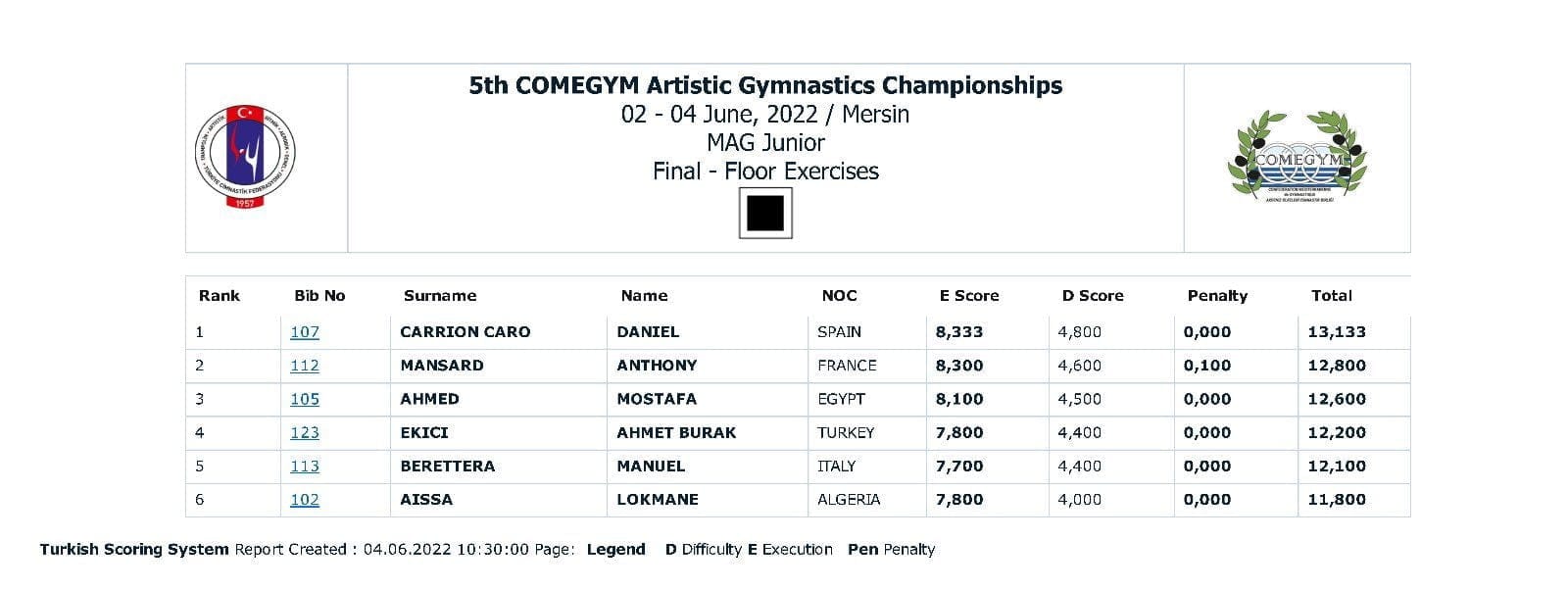1568x590 pixels.
Task: Click the Surname column header
Action: 440,295
